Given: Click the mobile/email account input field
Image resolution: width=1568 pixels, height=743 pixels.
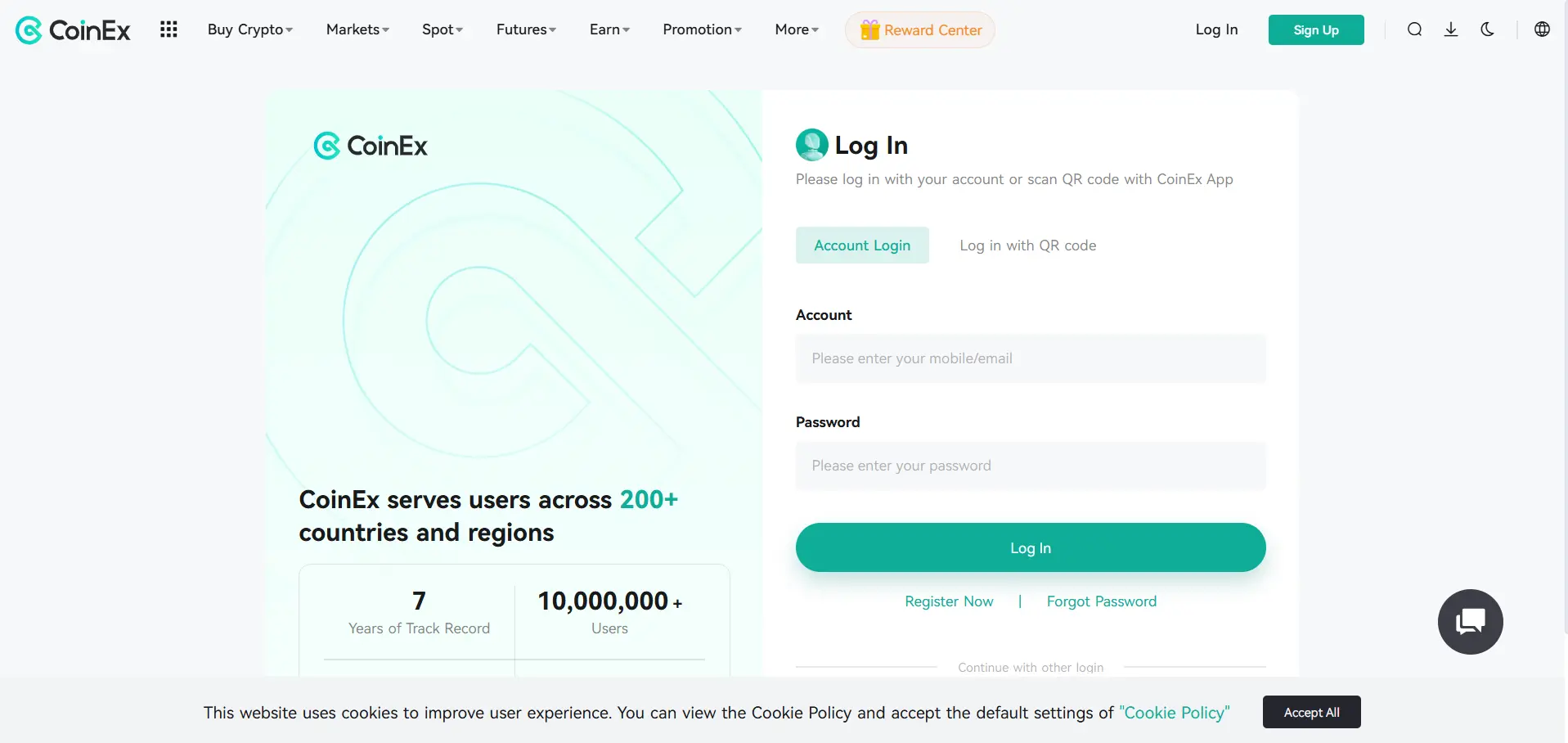Looking at the screenshot, I should coord(1030,358).
